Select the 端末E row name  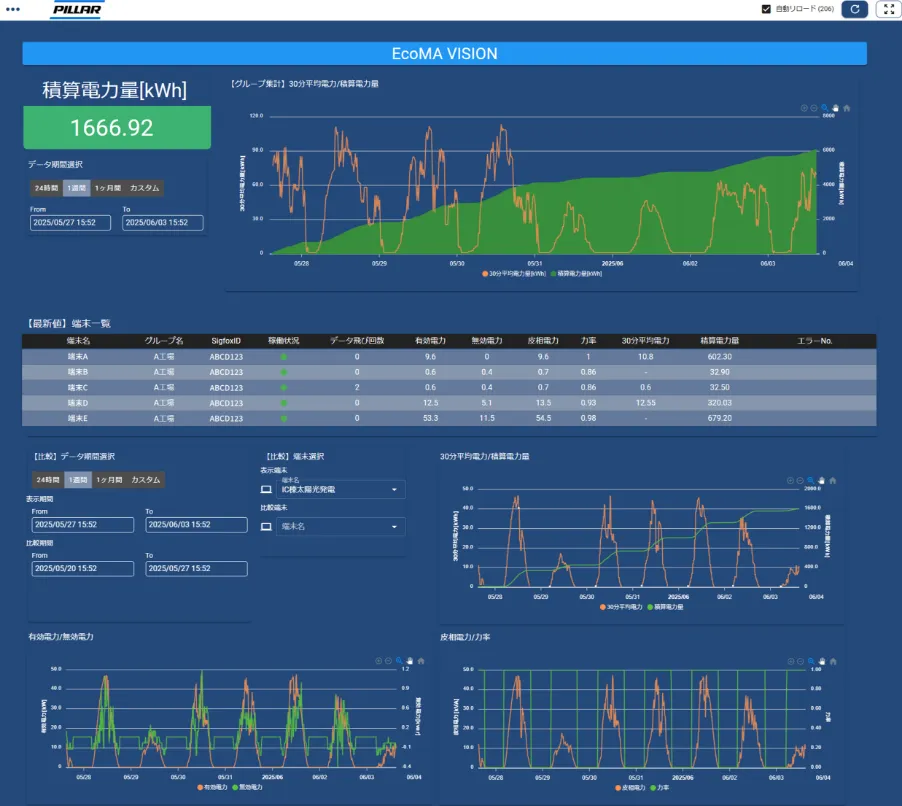(78, 418)
